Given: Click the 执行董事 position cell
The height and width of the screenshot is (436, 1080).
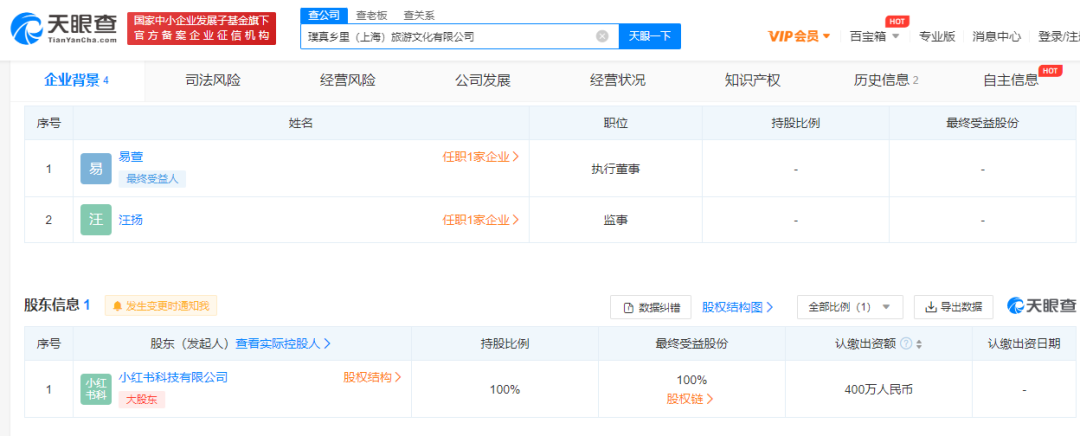Looking at the screenshot, I should click(x=615, y=169).
